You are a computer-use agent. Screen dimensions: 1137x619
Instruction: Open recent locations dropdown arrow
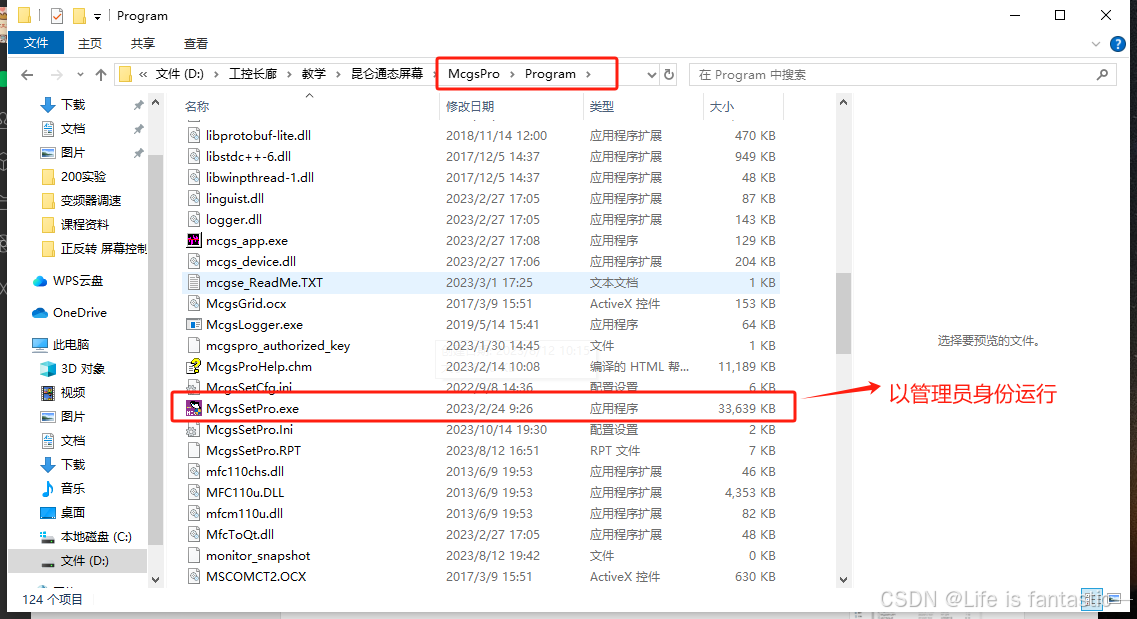pos(80,74)
